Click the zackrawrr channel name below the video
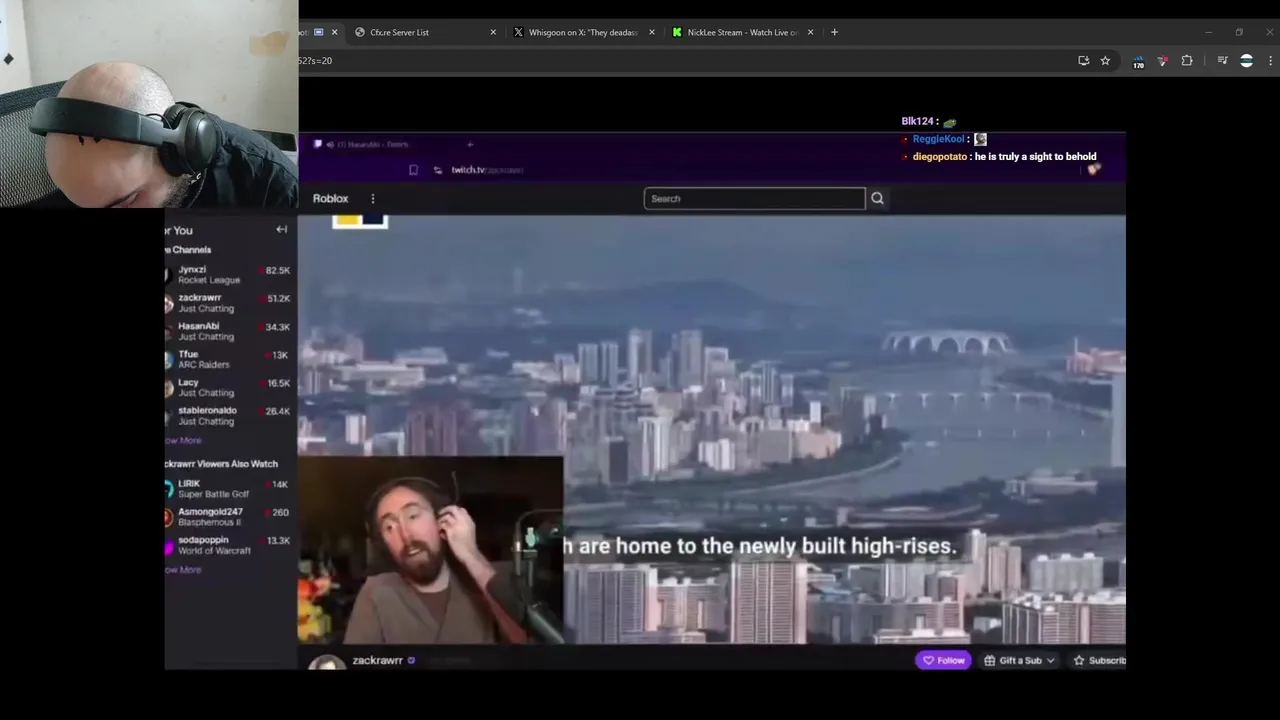1280x720 pixels. 377,660
